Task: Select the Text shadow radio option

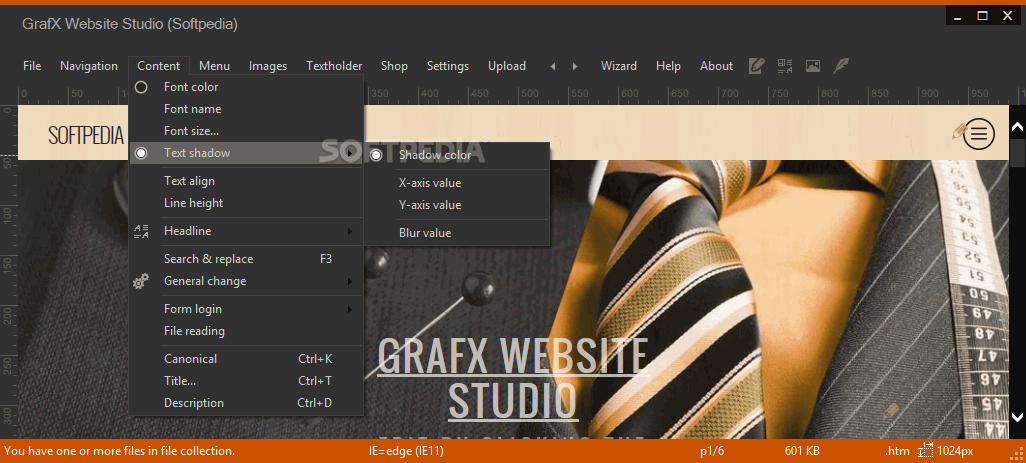Action: (141, 153)
